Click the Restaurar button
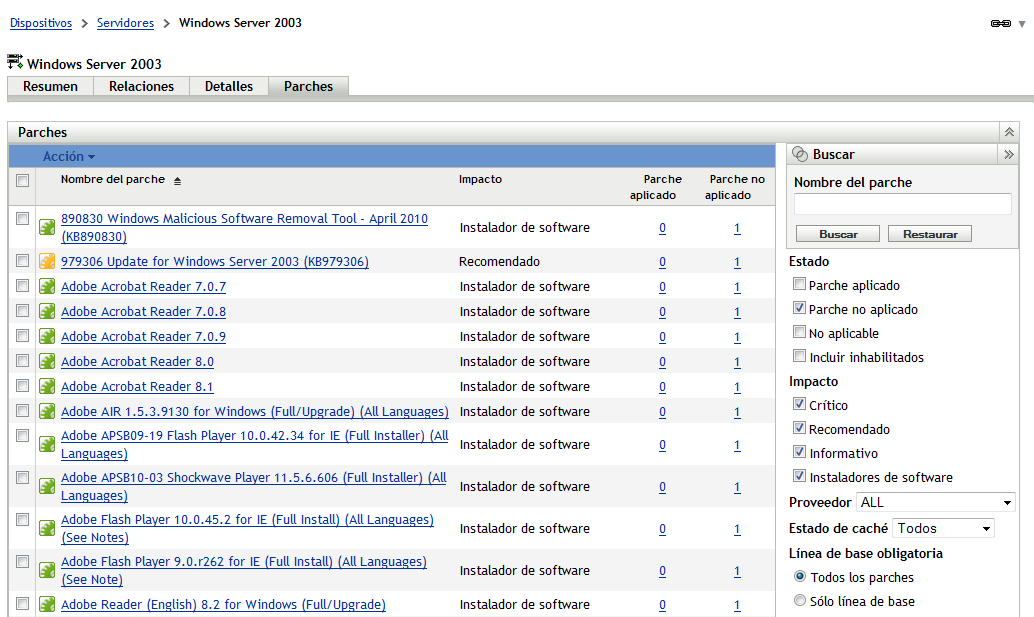1034x617 pixels. pos(929,233)
